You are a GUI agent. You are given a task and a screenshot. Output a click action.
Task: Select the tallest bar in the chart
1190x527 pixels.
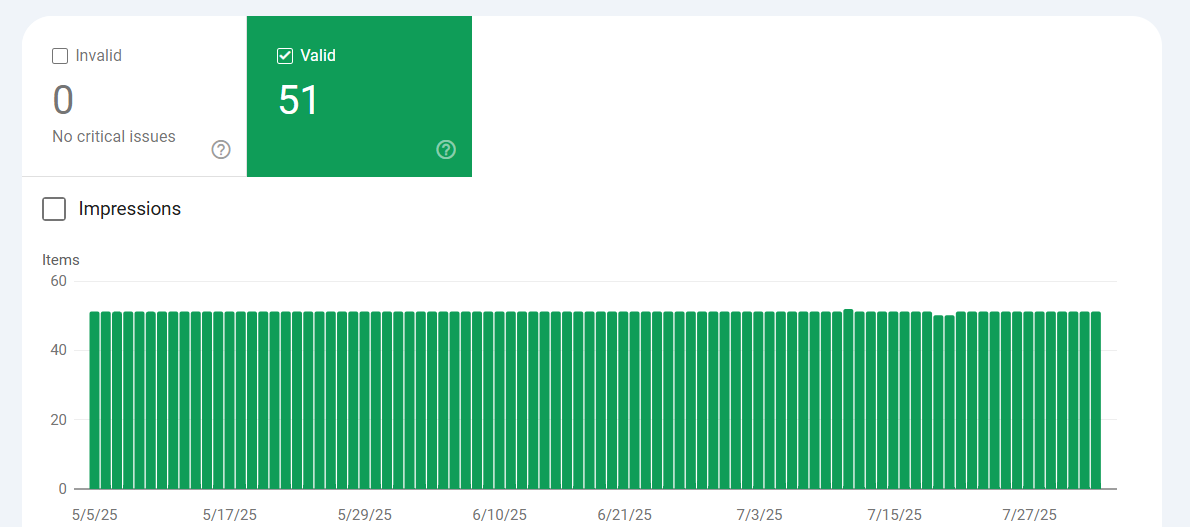848,399
